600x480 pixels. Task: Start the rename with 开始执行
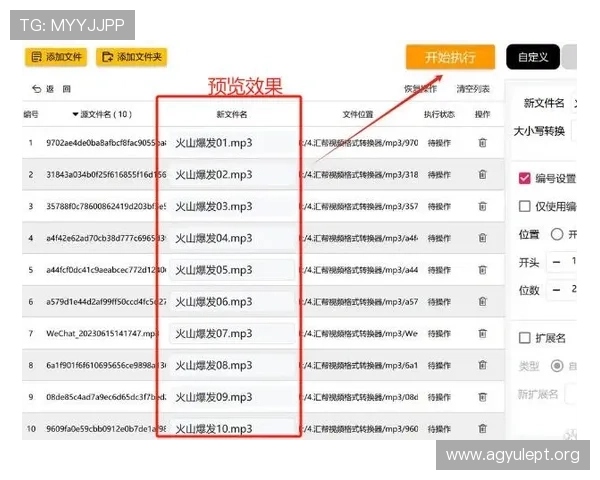pyautogui.click(x=450, y=57)
